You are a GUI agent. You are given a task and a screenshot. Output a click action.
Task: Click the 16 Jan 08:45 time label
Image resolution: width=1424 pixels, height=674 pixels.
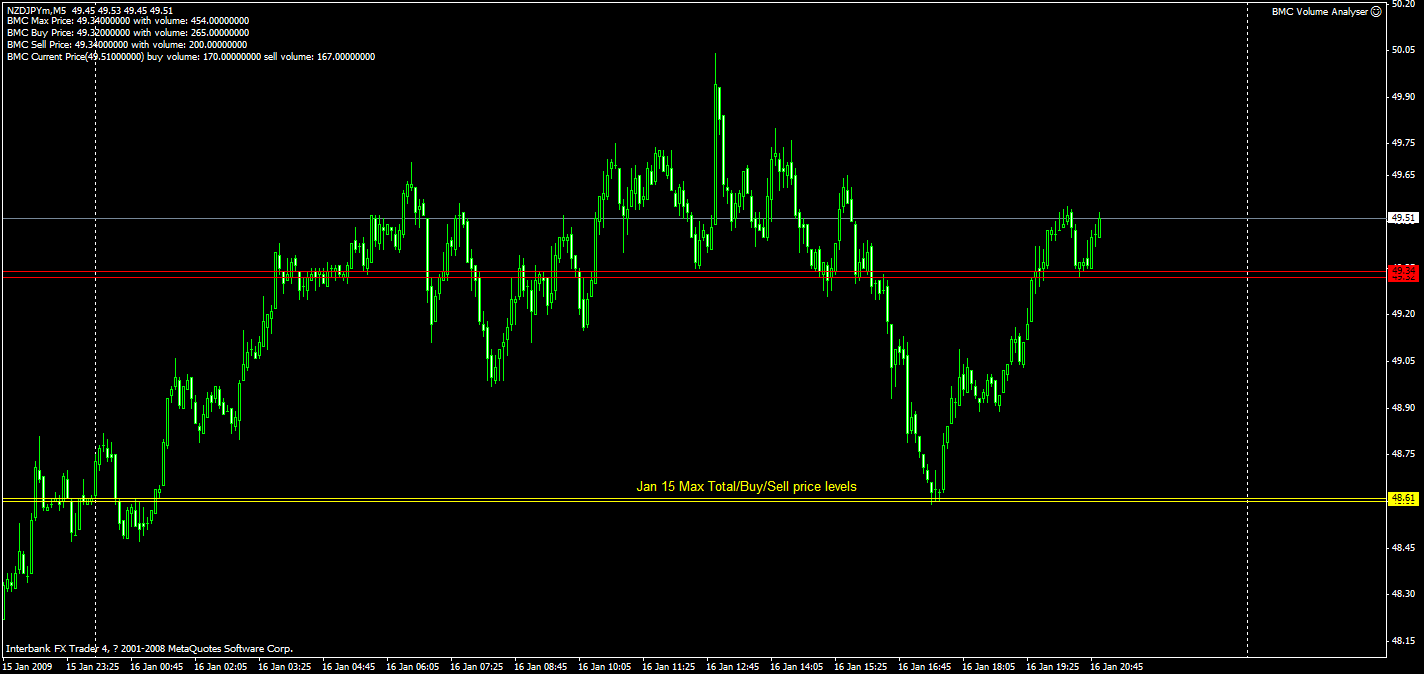541,665
